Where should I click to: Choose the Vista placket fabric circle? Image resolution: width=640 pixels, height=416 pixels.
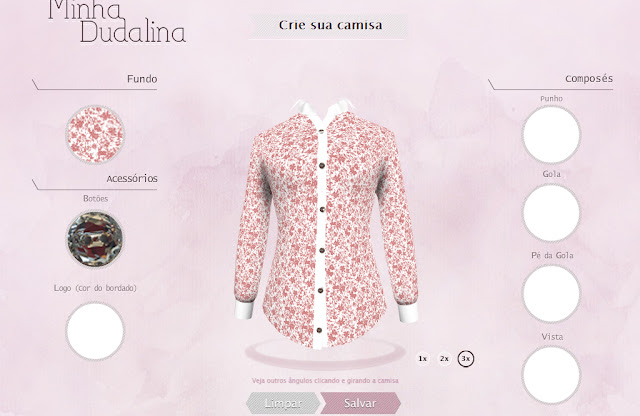(551, 375)
